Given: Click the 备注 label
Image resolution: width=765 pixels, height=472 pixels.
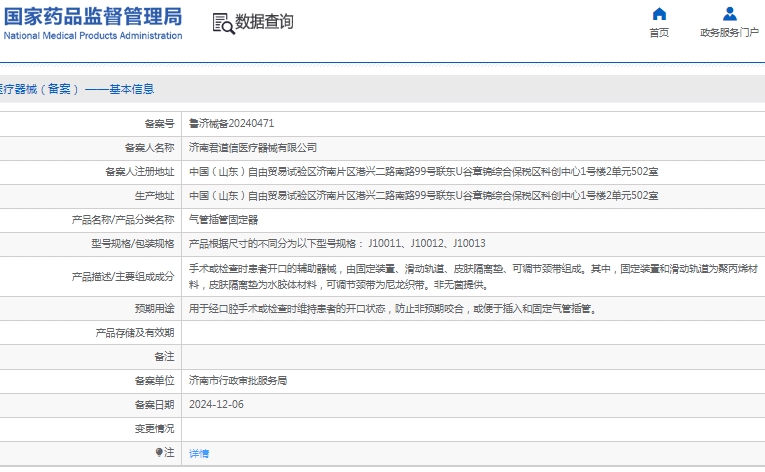Looking at the screenshot, I should point(164,357).
